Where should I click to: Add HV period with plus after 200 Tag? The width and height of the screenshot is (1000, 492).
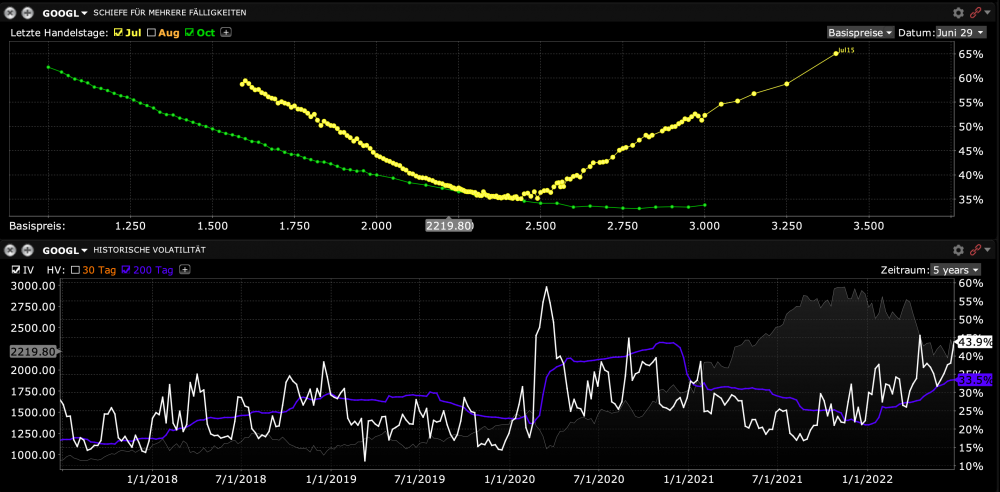[185, 269]
